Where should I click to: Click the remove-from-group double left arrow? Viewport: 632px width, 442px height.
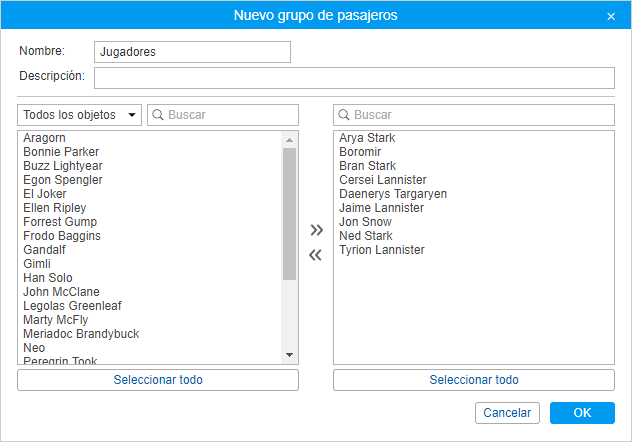(316, 255)
